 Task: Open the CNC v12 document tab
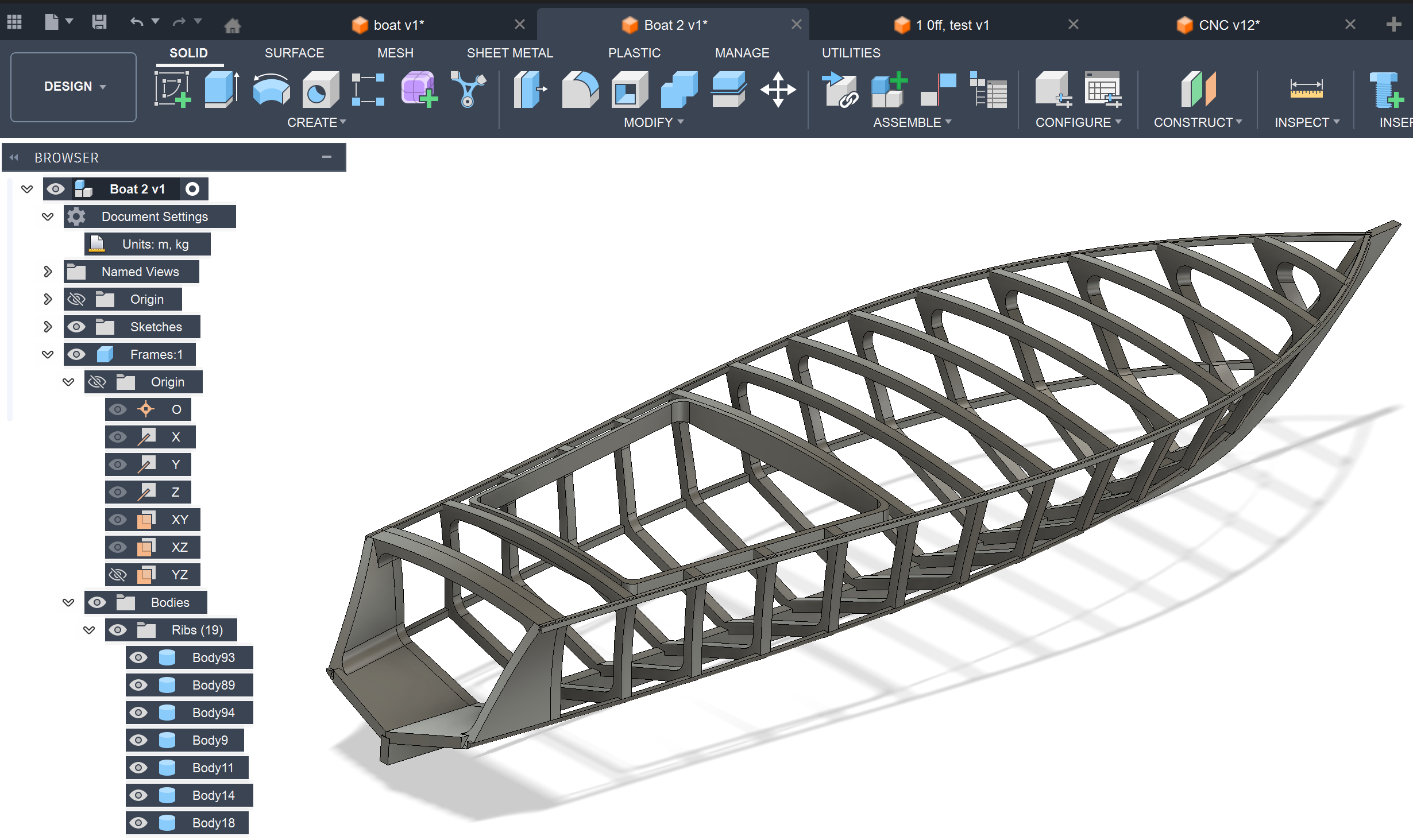[1229, 25]
